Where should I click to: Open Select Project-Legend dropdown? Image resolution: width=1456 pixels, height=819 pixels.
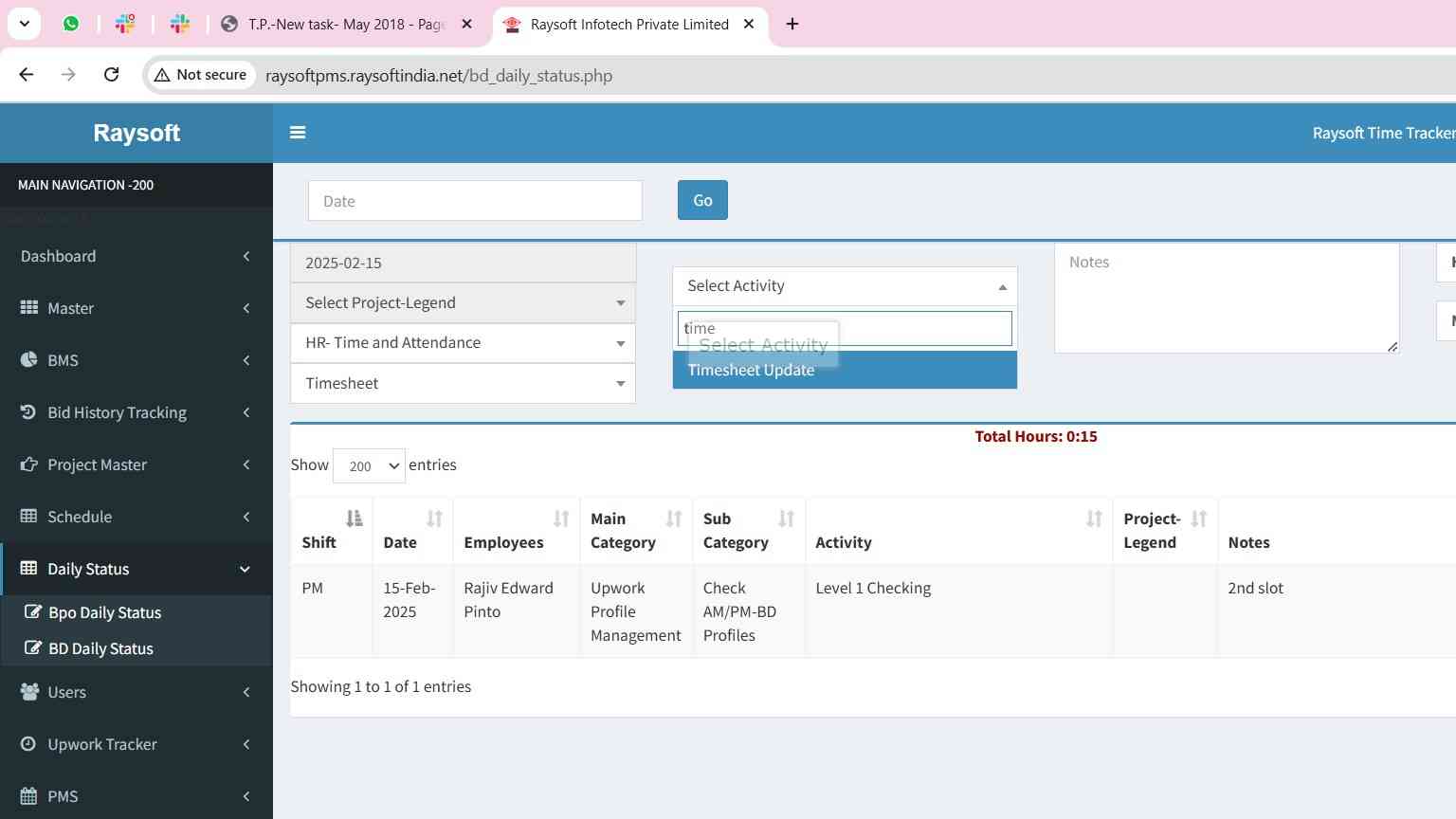pyautogui.click(x=463, y=302)
